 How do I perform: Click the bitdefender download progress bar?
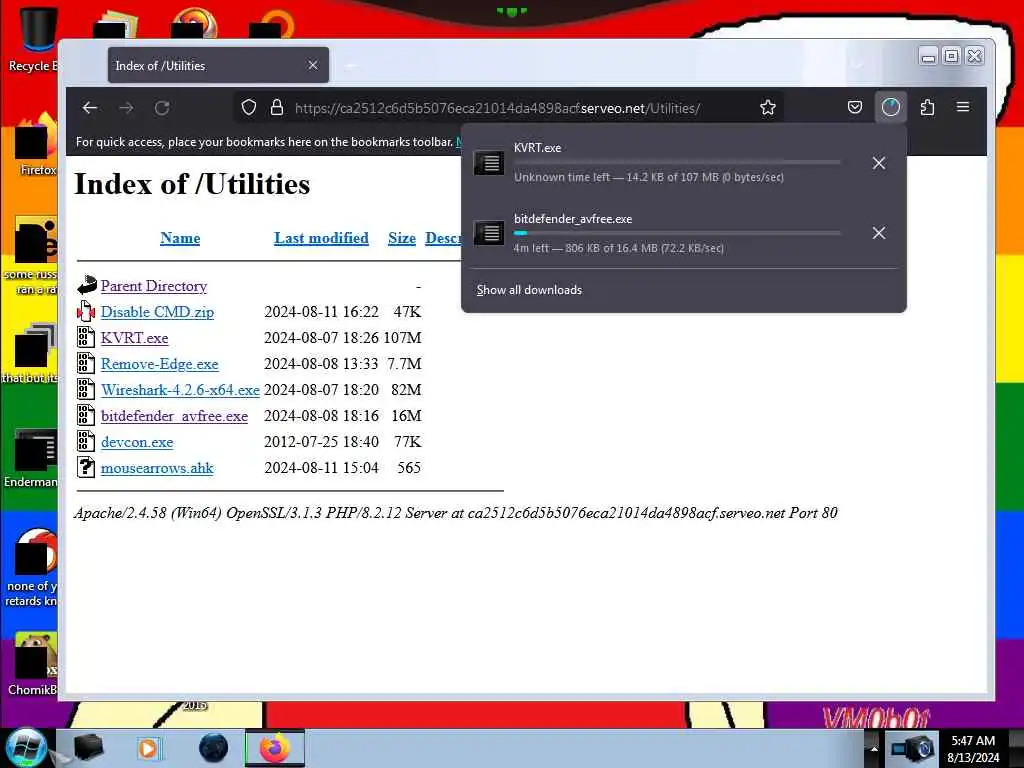pyautogui.click(x=677, y=232)
